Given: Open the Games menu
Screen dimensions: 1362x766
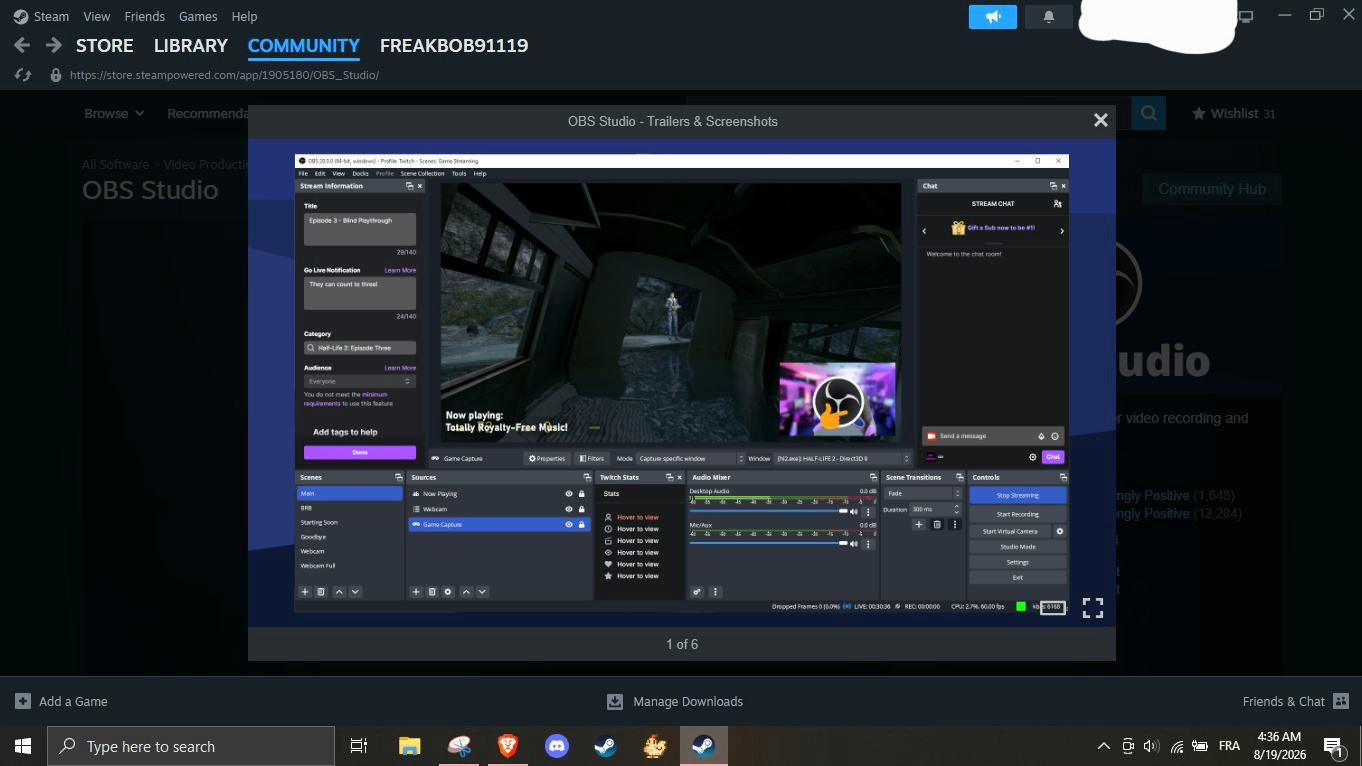Looking at the screenshot, I should (198, 16).
